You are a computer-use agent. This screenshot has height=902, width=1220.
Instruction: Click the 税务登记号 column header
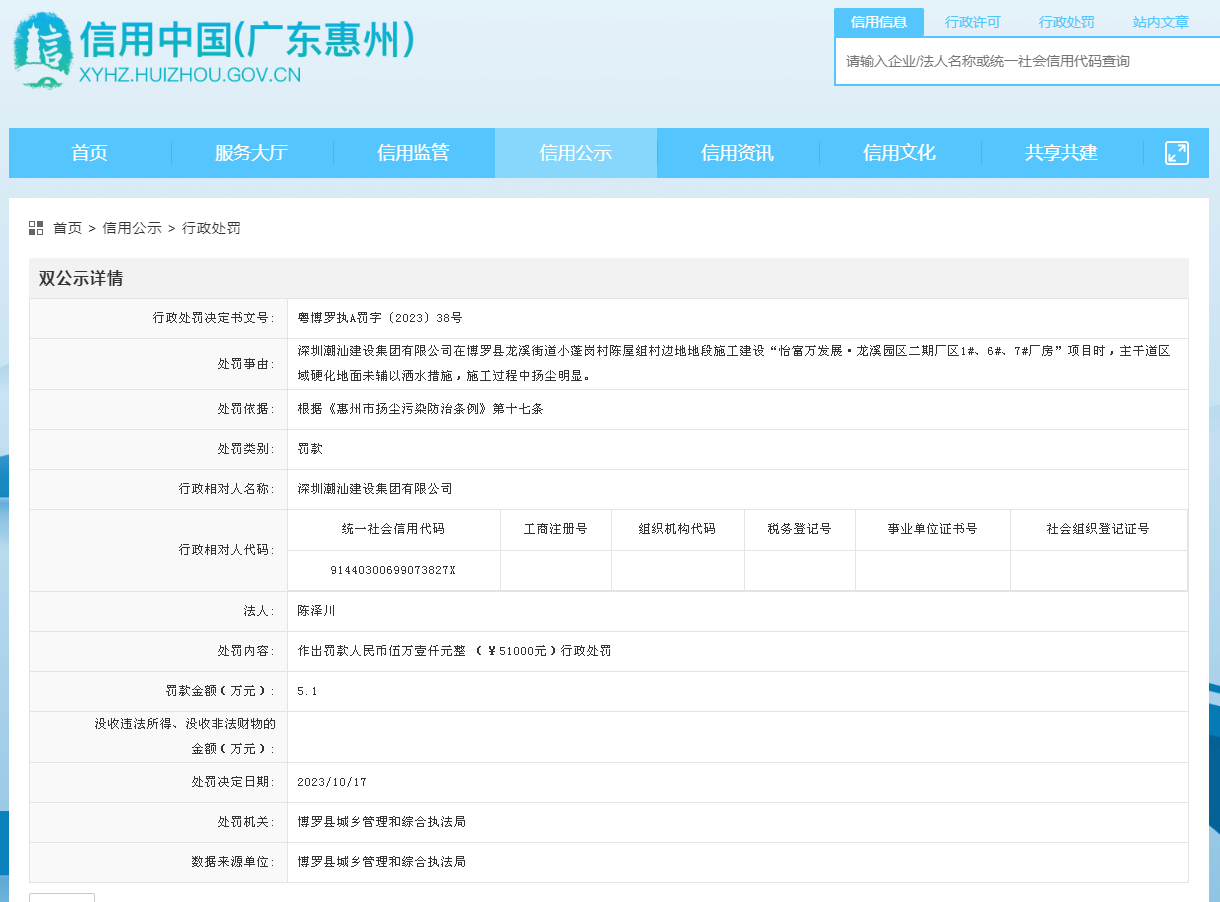tap(800, 529)
